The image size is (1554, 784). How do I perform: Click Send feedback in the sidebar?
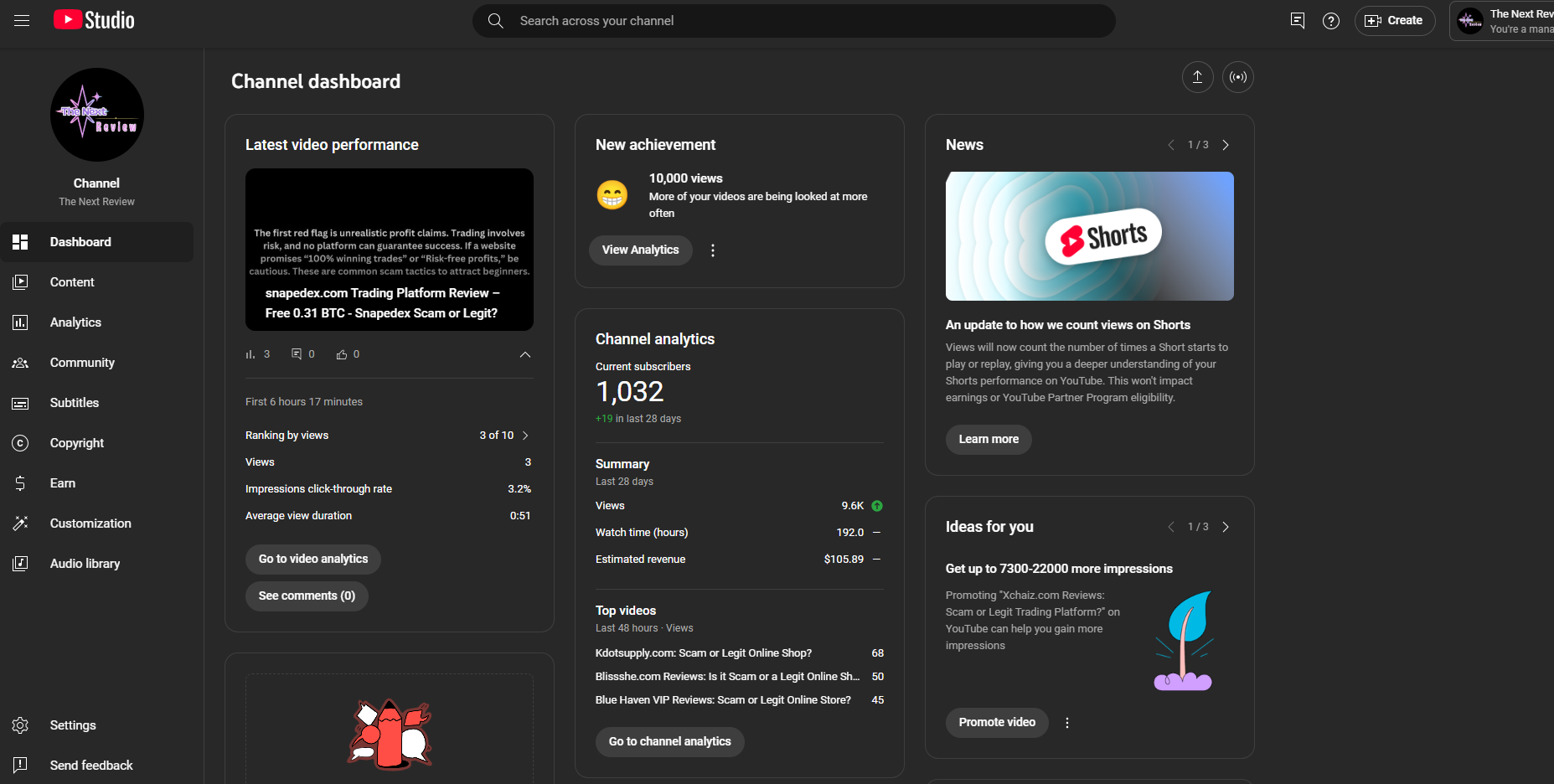click(x=97, y=766)
